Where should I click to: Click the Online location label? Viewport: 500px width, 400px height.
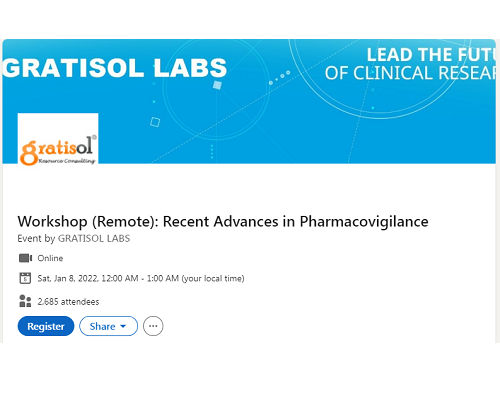coord(50,258)
